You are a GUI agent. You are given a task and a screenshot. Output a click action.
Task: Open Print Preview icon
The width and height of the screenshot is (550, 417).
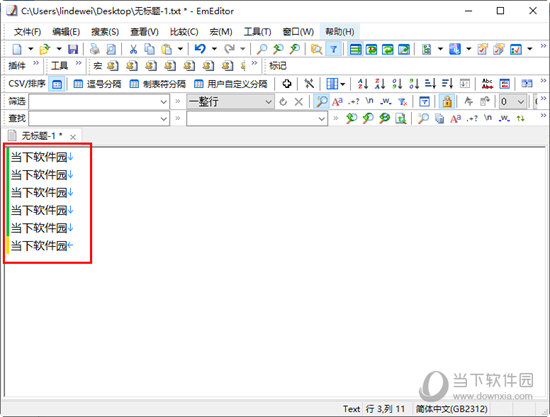111,49
